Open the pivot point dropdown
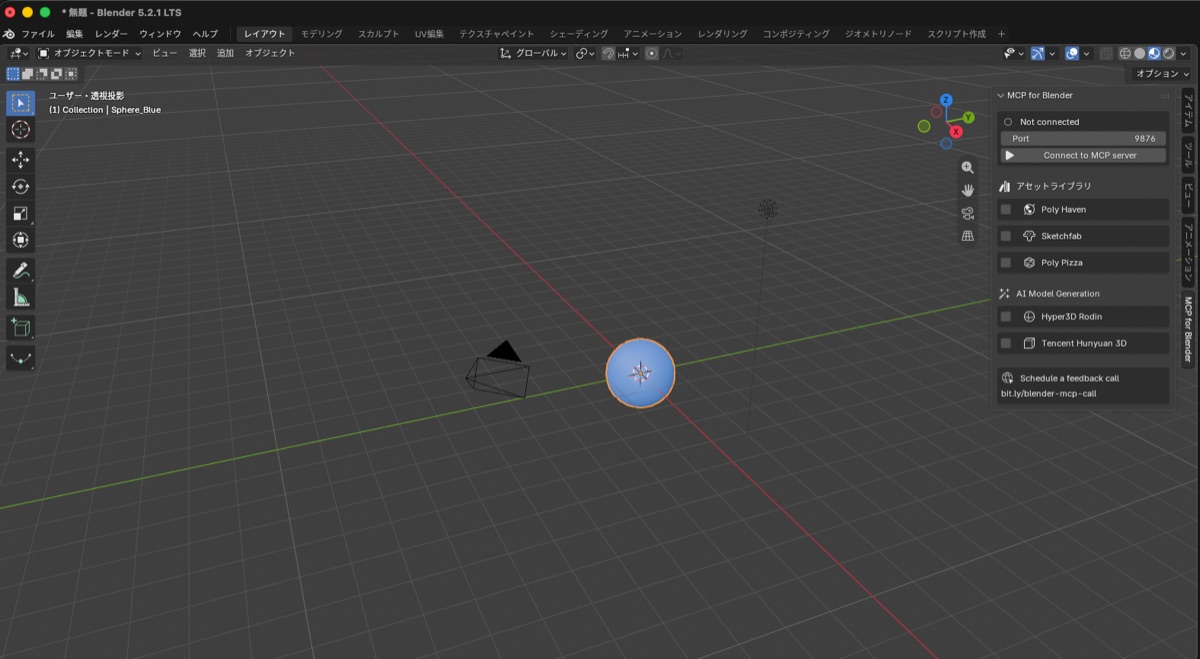This screenshot has height=659, width=1200. [585, 53]
